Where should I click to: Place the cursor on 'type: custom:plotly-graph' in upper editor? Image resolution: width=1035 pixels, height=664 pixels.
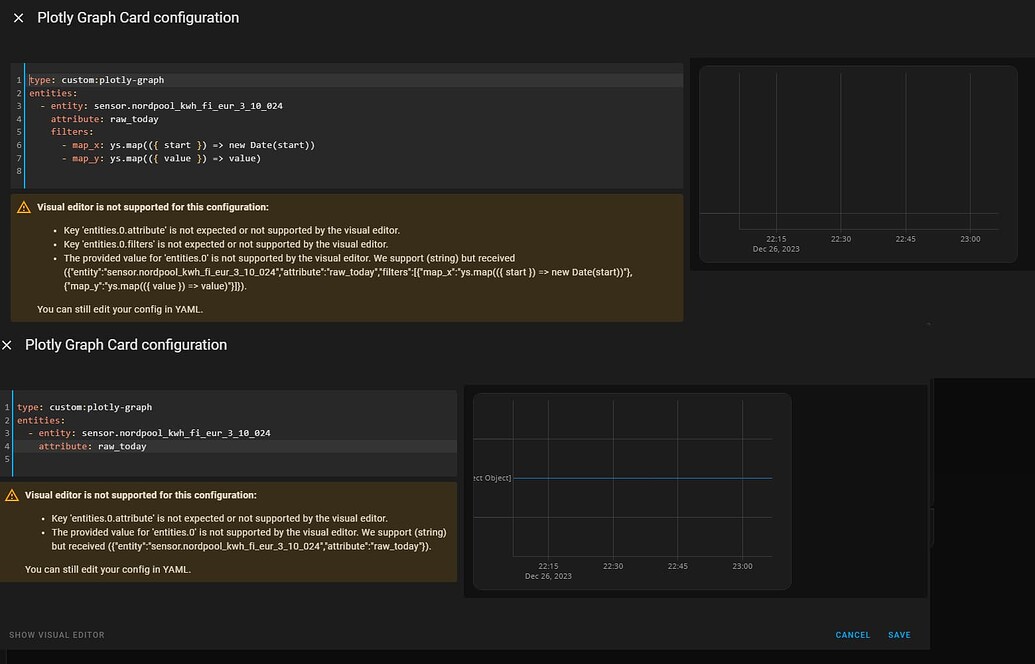(96, 80)
